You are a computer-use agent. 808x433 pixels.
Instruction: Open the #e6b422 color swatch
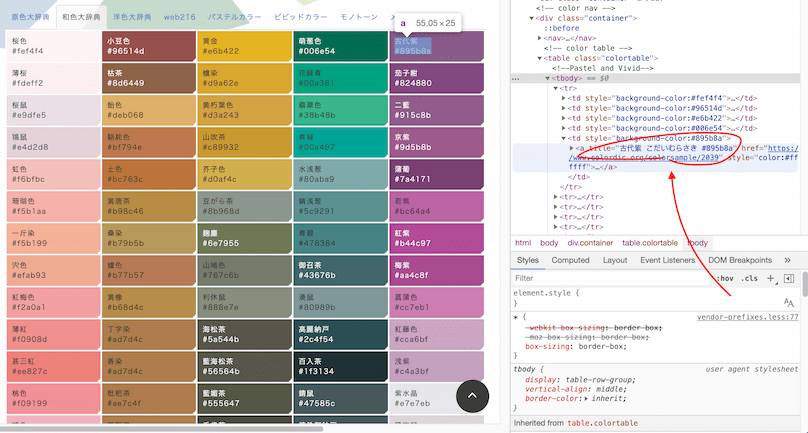pyautogui.click(x=244, y=46)
